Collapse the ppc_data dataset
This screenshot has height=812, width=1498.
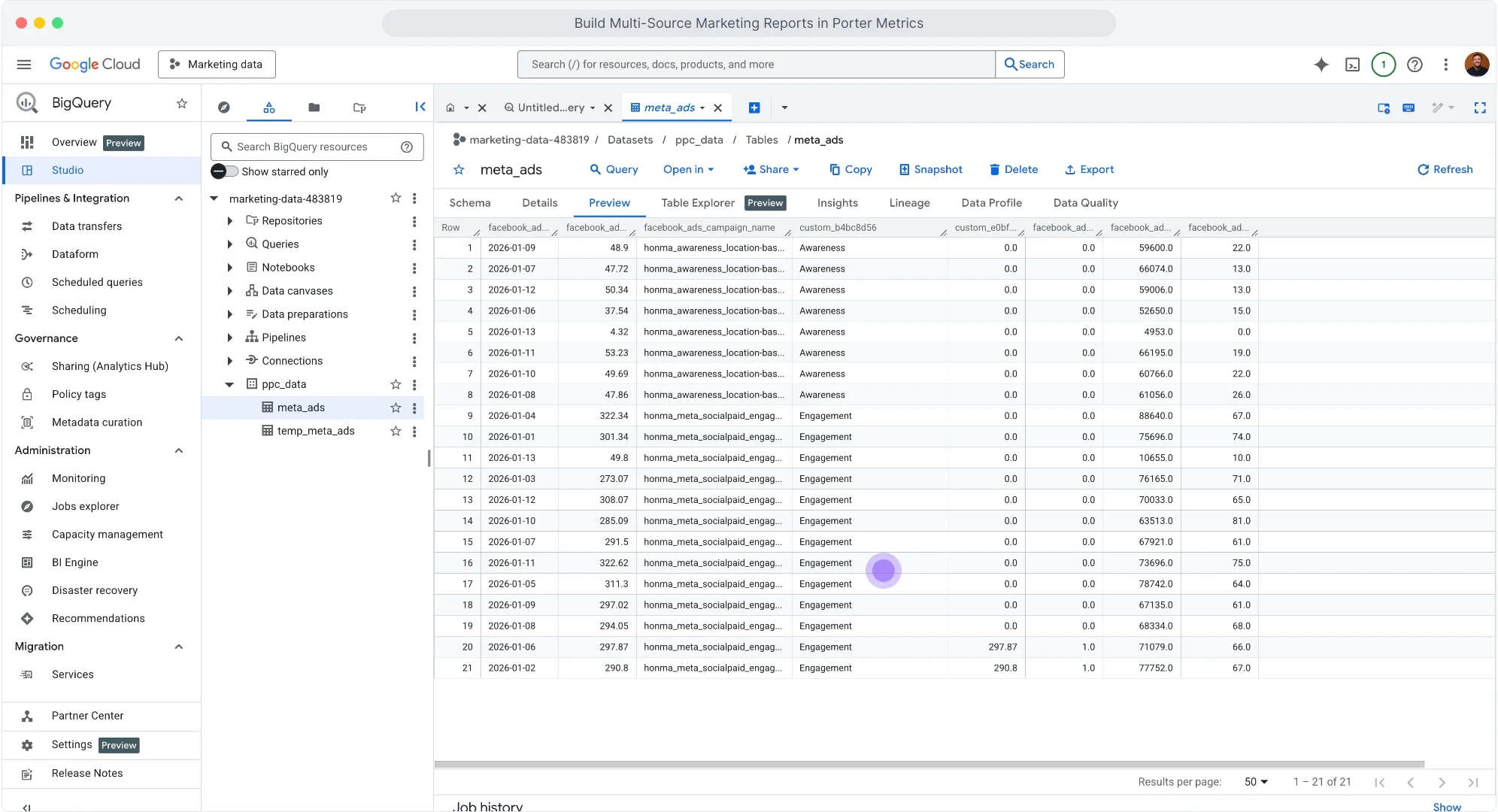[x=230, y=384]
